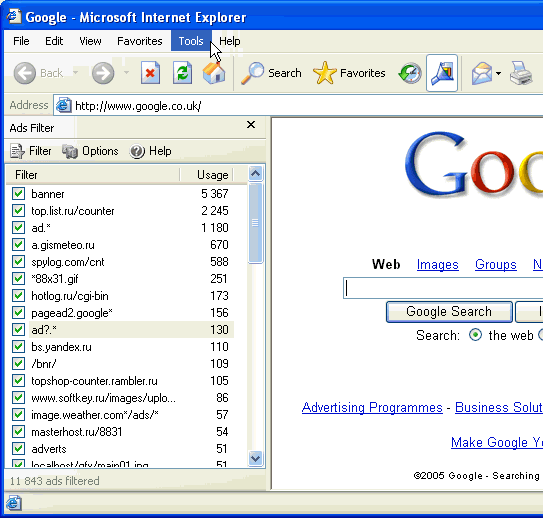Viewport: 543px width, 518px height.
Task: Toggle the spylog.com/cnt filter checkbox
Action: pos(18,262)
